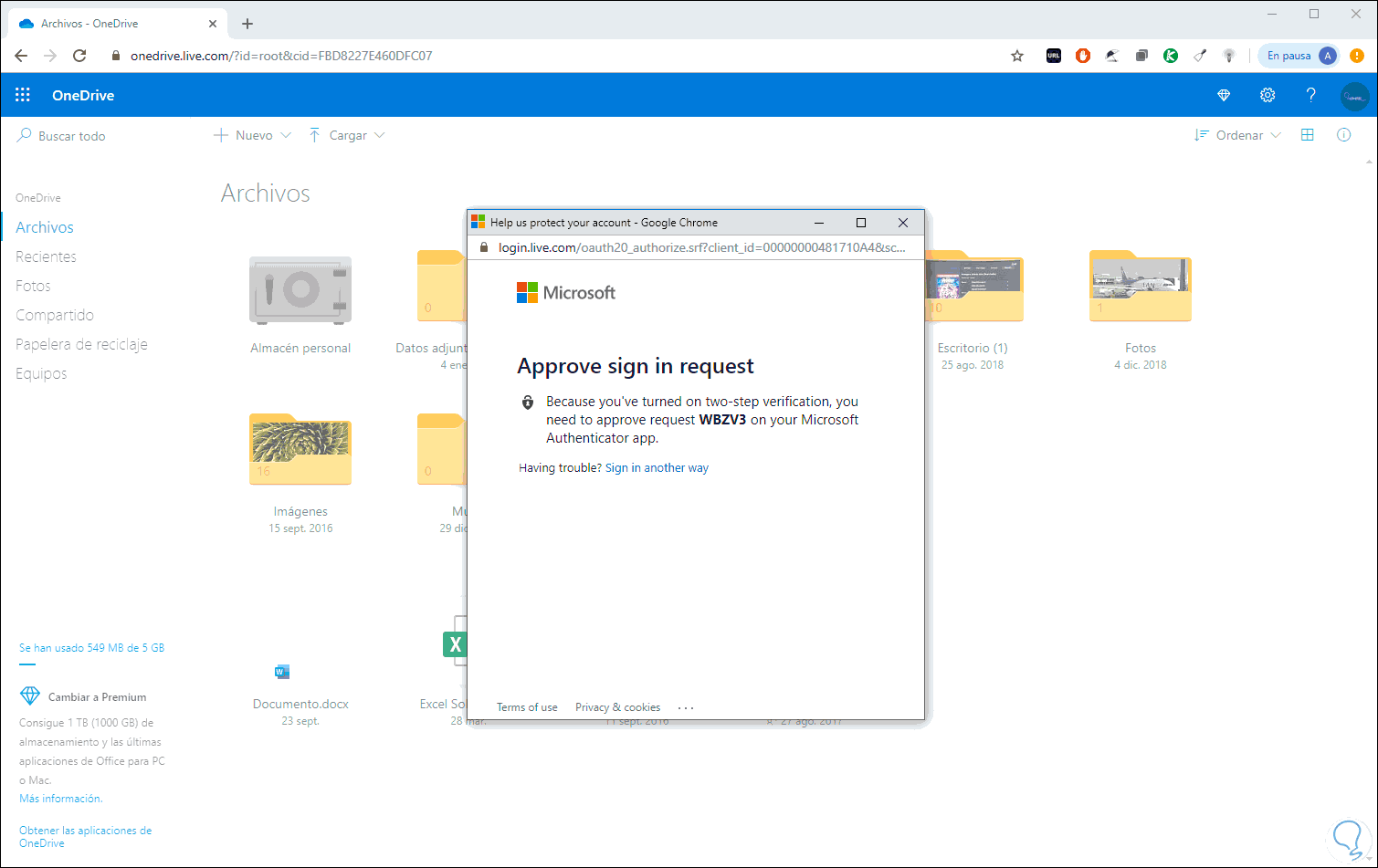Click the URL extension icon

click(1054, 56)
